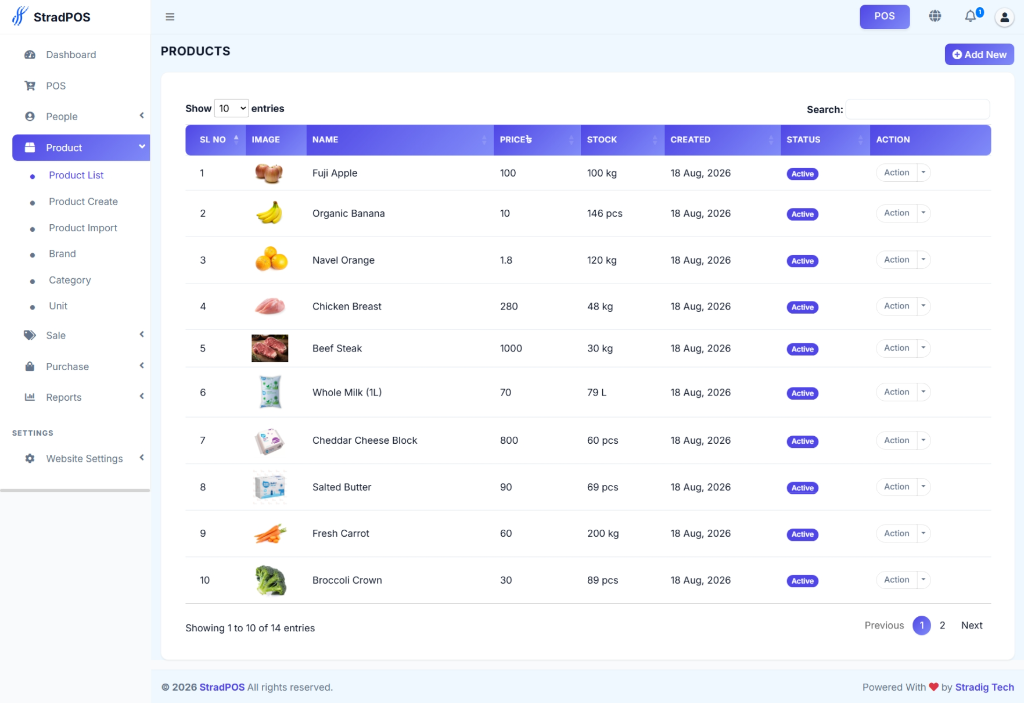The height and width of the screenshot is (703, 1024).
Task: Click the POS button in header
Action: coord(884,16)
